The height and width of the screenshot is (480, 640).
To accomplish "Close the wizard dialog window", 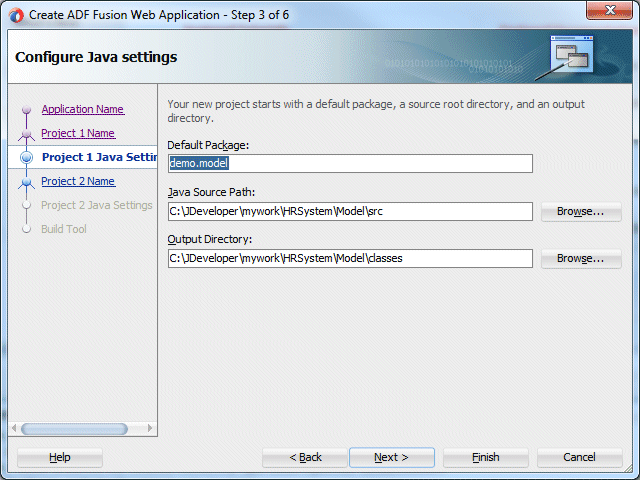I will (609, 10).
